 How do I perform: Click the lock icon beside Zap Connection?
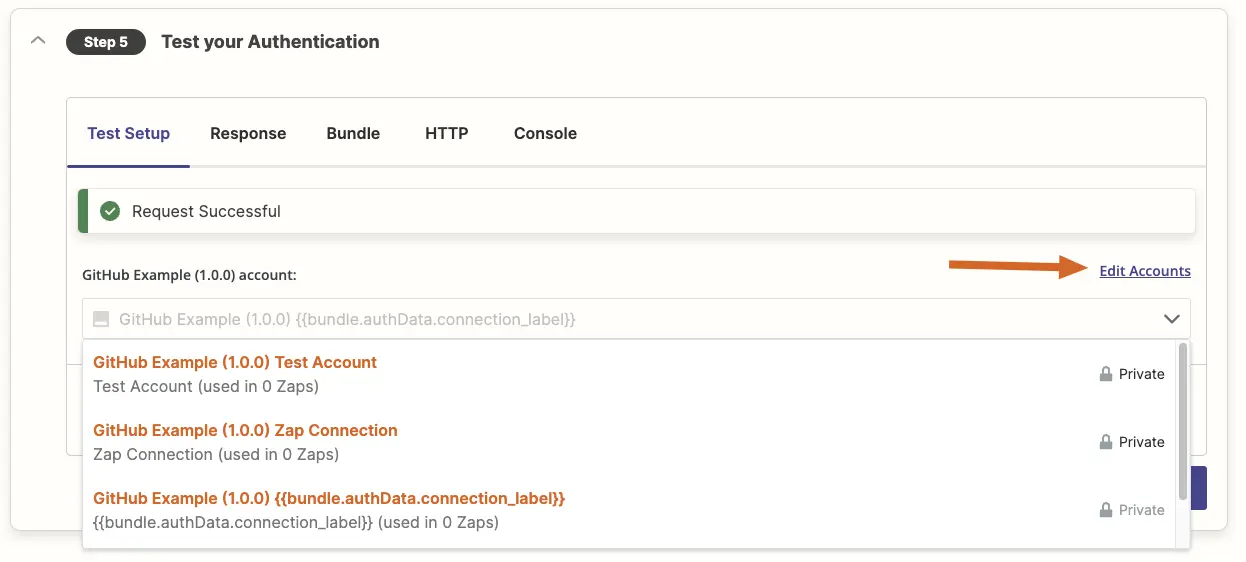1106,442
